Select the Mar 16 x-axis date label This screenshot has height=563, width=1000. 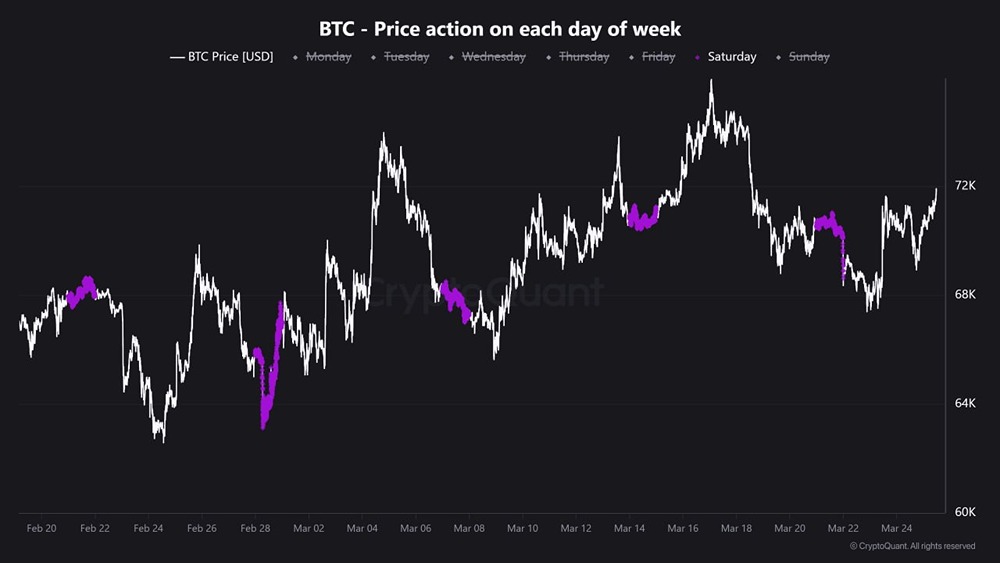click(x=683, y=528)
